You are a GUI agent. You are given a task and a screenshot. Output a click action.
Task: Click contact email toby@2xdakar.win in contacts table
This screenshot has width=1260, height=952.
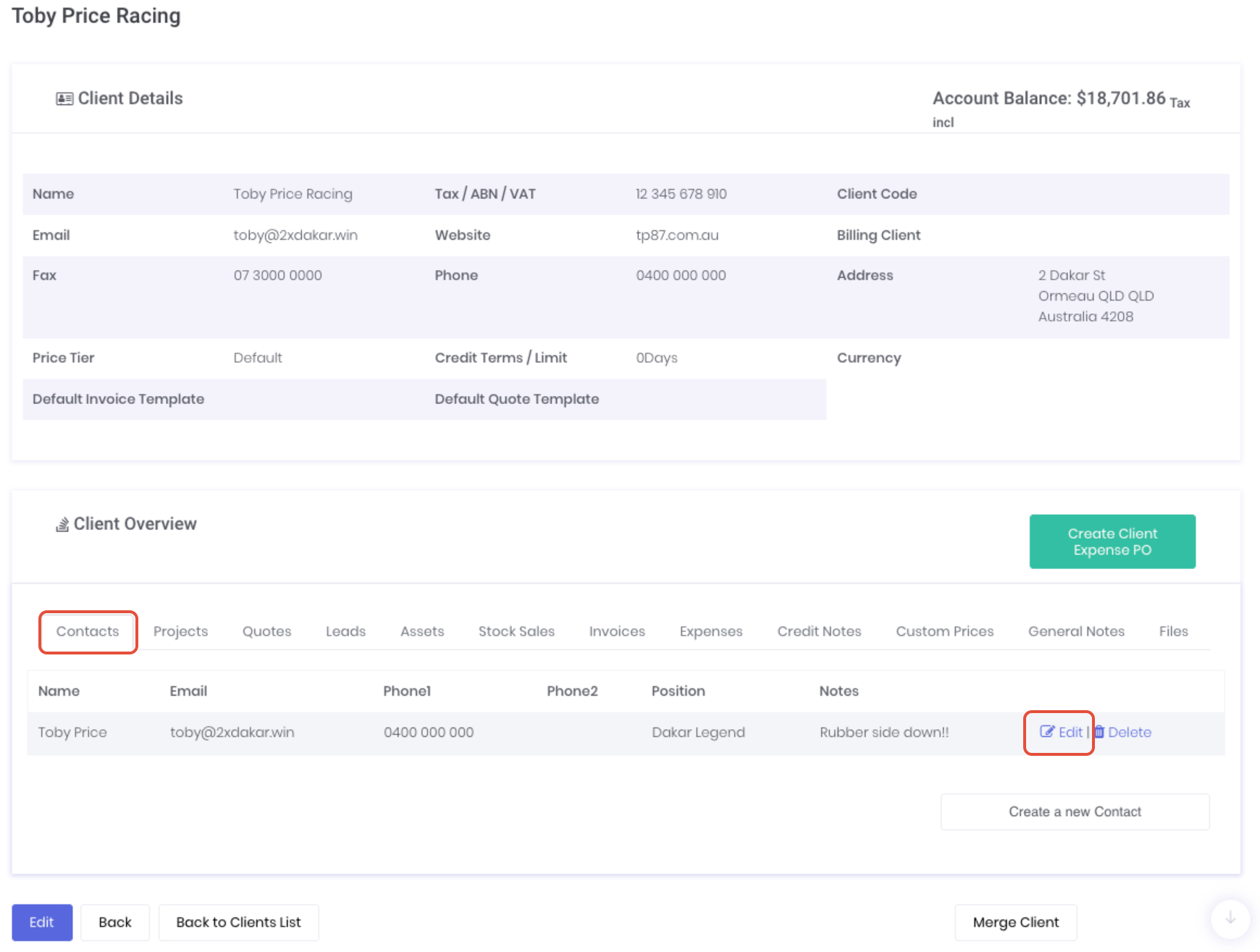[232, 732]
